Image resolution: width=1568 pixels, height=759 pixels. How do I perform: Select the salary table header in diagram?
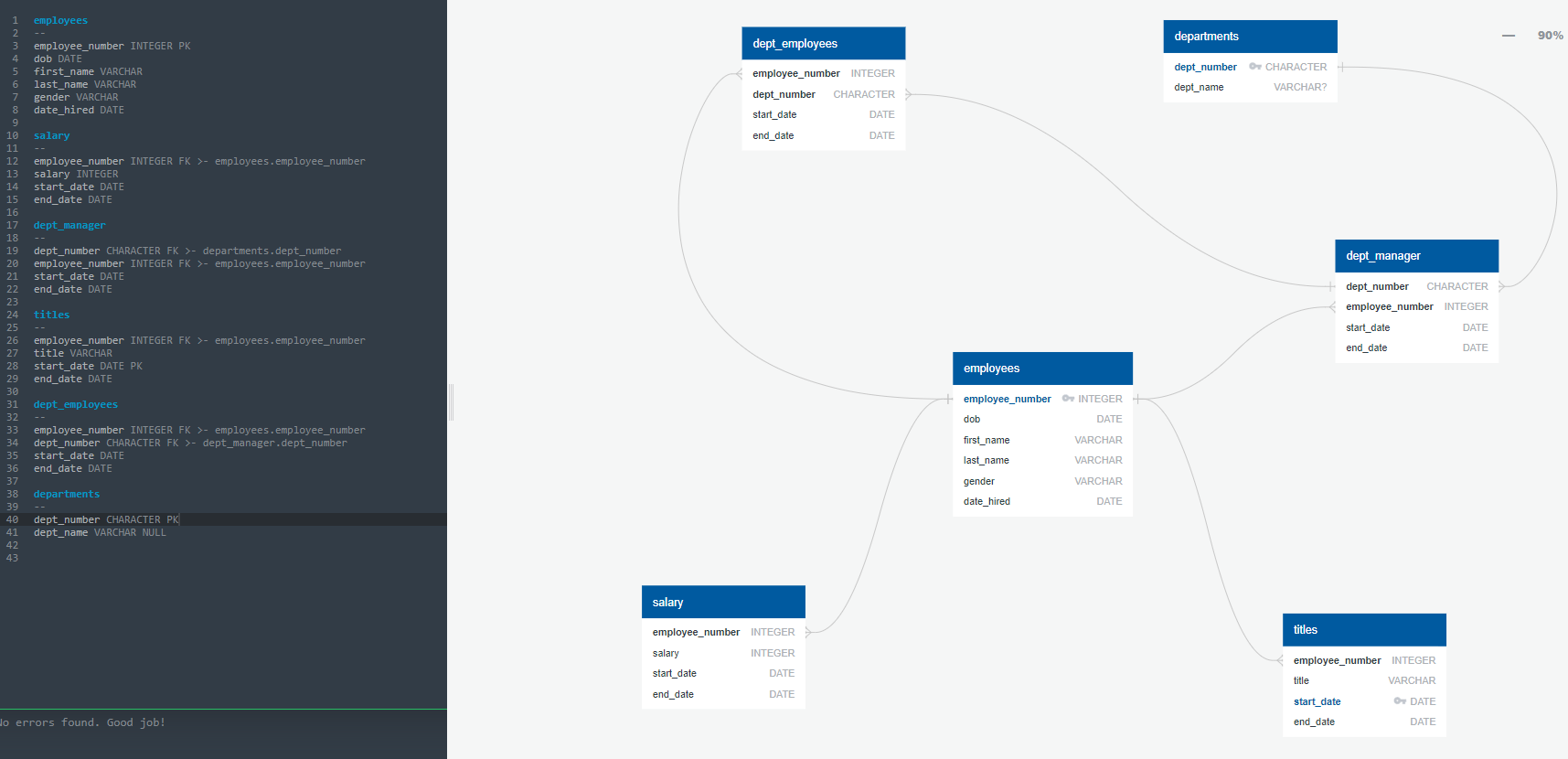[723, 603]
